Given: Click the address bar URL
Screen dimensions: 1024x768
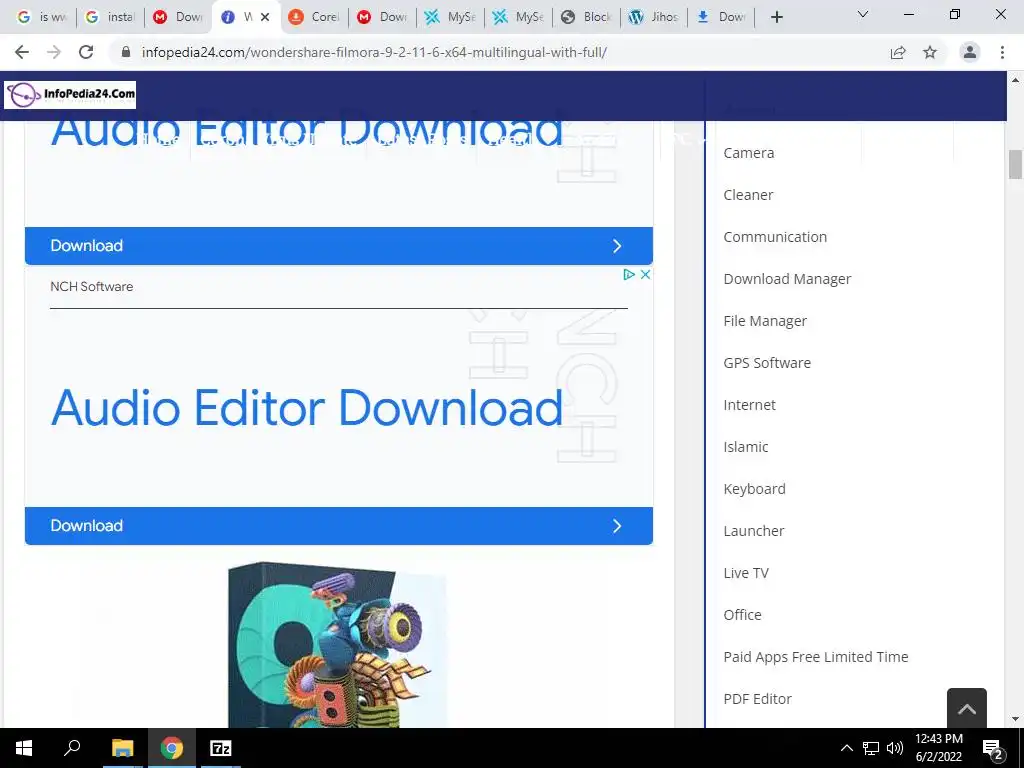Looking at the screenshot, I should [x=374, y=52].
